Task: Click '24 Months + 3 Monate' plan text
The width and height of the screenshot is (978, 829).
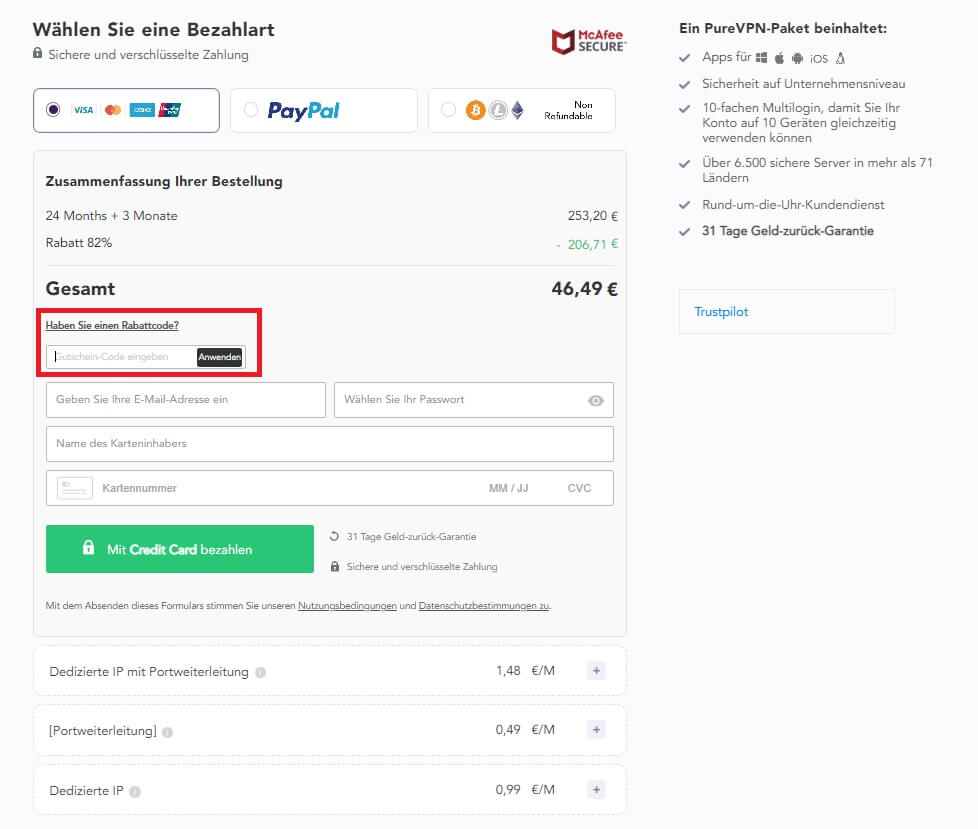Action: click(x=112, y=216)
